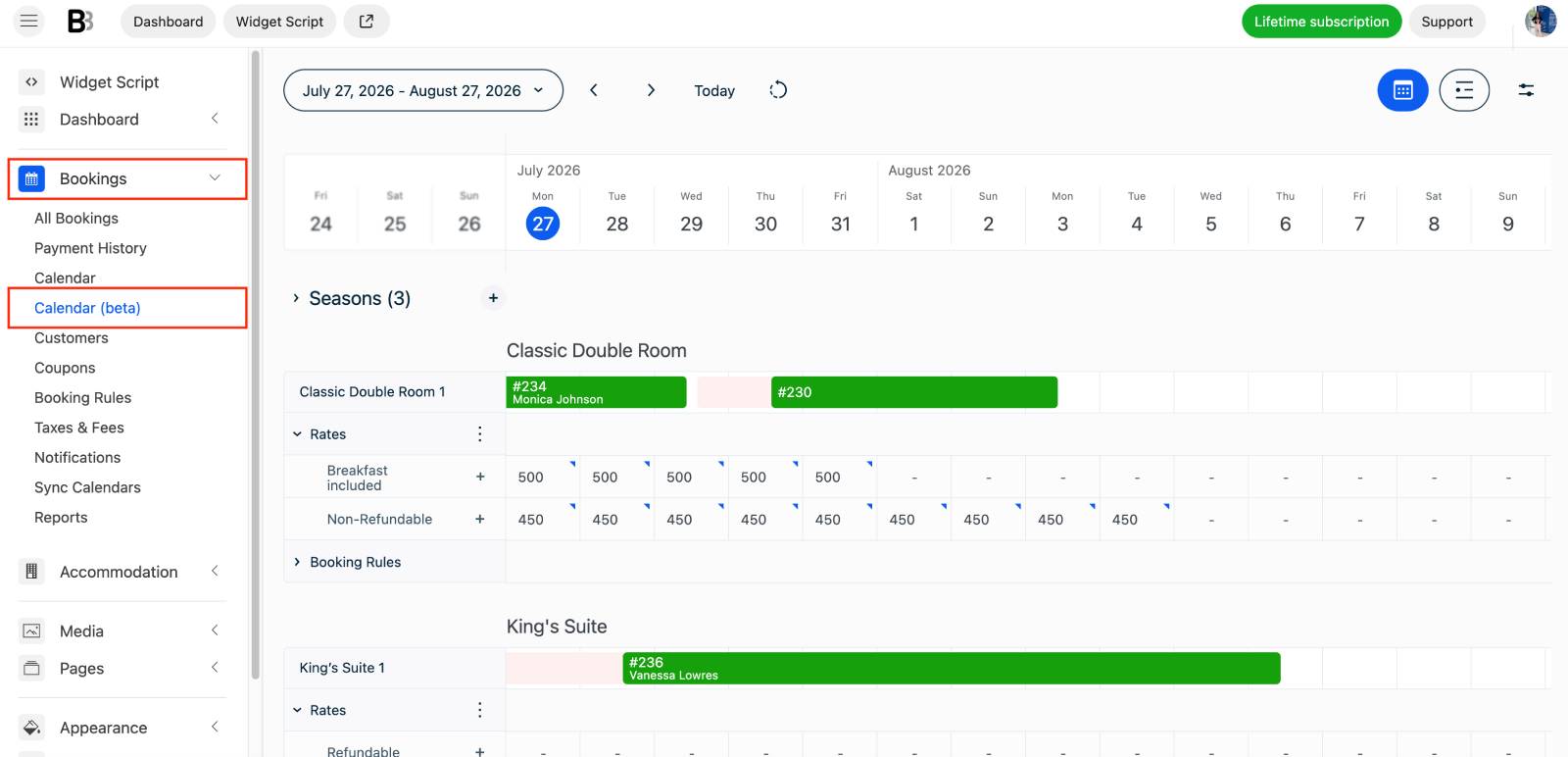Add a Breakfast included rate
1568x757 pixels.
[480, 477]
